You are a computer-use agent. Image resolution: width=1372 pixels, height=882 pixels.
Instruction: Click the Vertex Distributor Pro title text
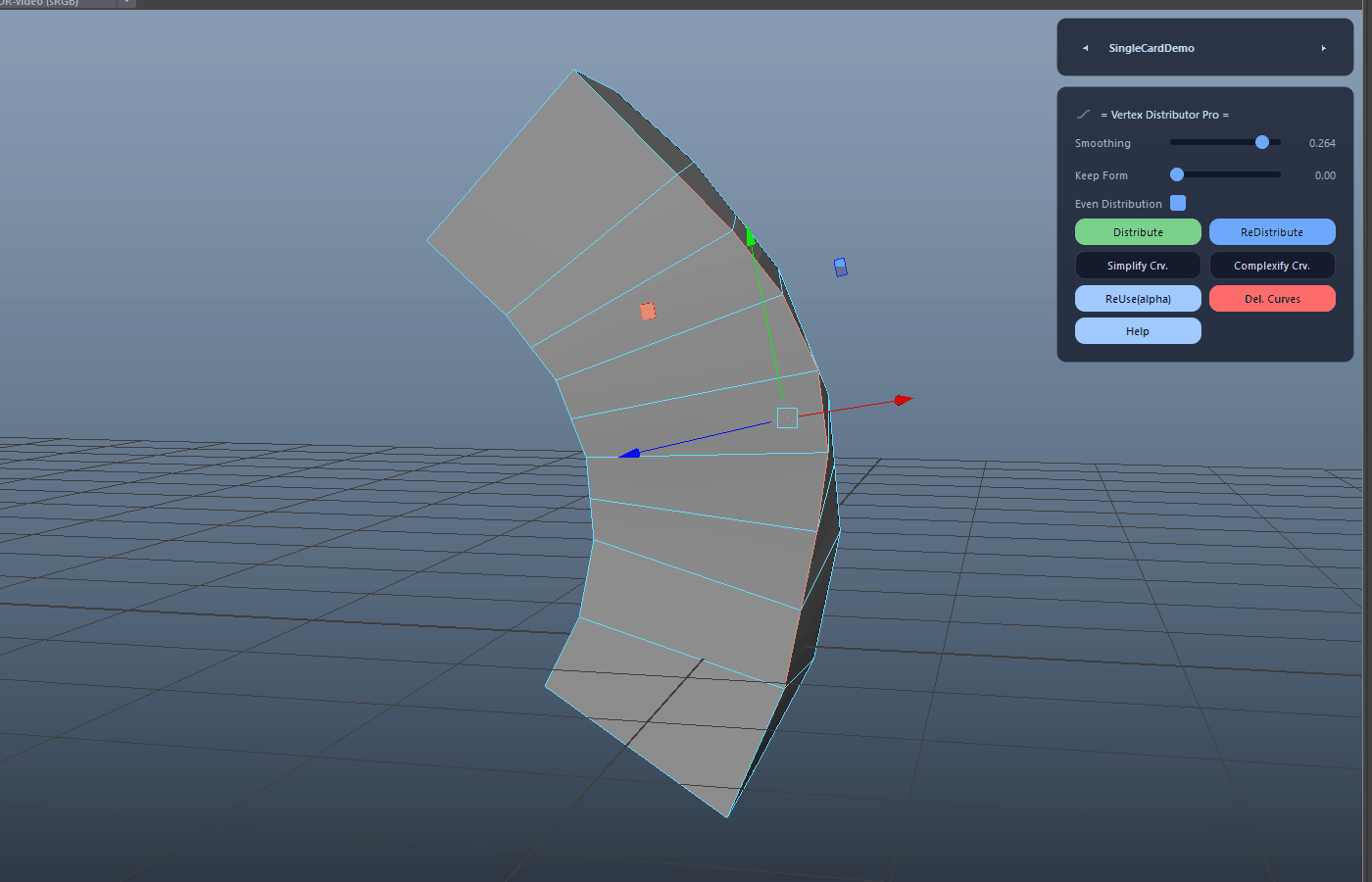[1164, 115]
